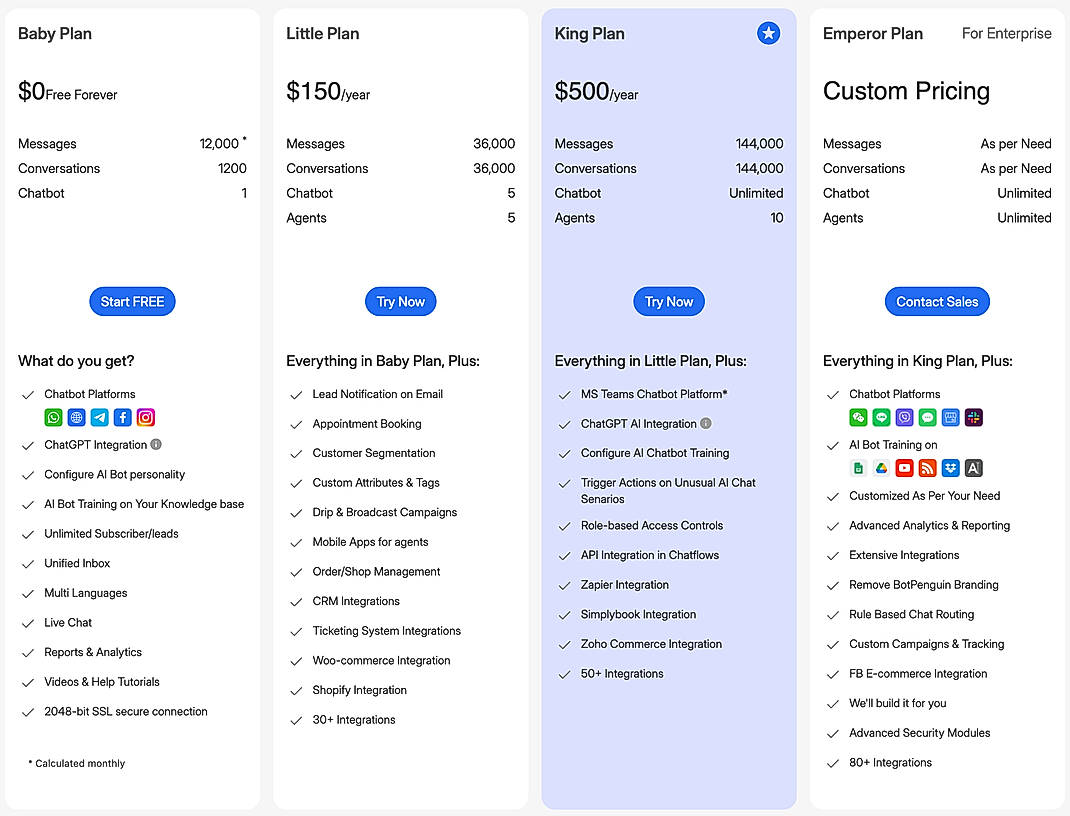The image size is (1070, 816).
Task: Click the Dropbox training source icon
Action: (x=951, y=468)
